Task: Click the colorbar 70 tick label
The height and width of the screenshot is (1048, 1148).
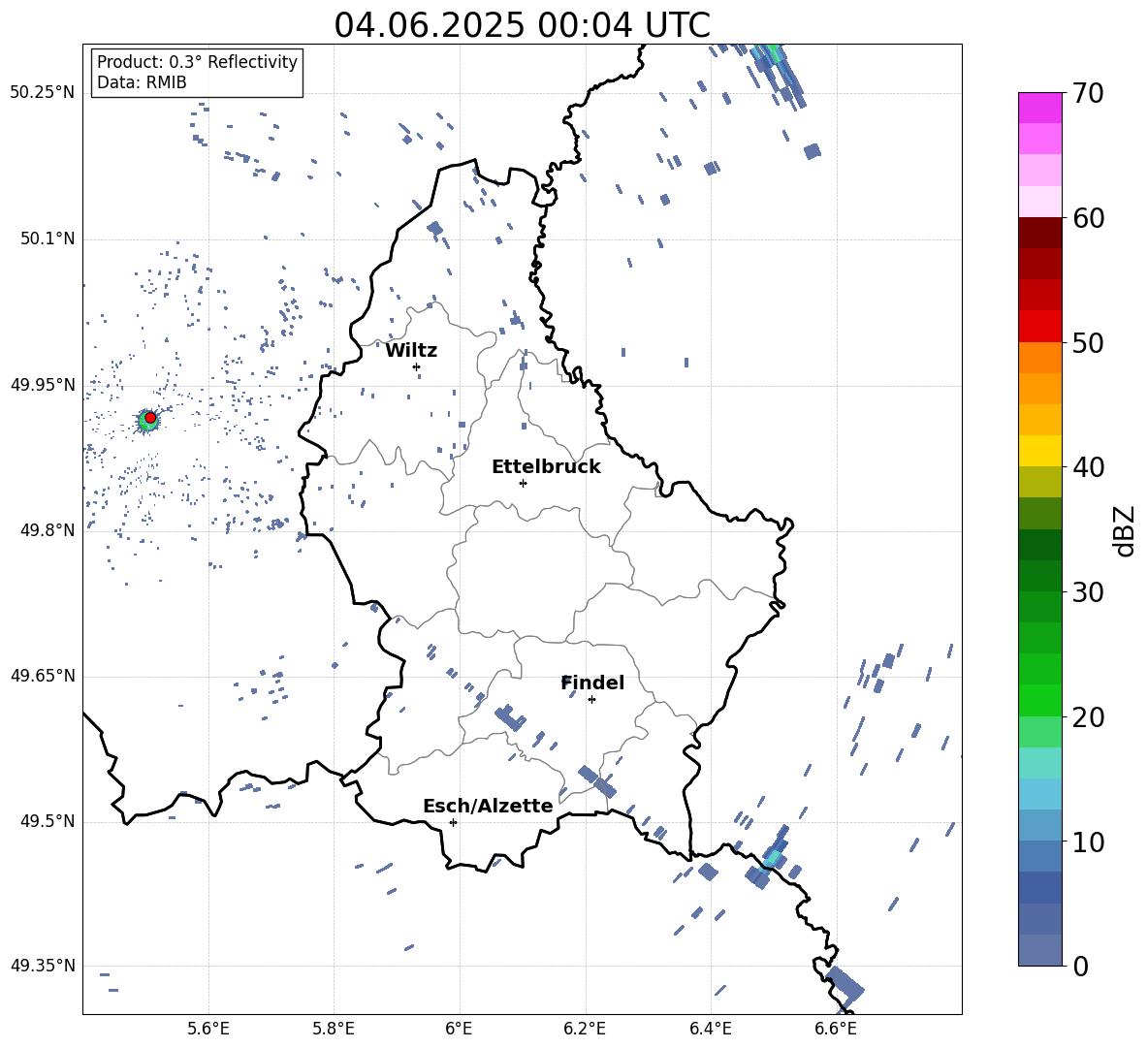Action: click(1088, 94)
